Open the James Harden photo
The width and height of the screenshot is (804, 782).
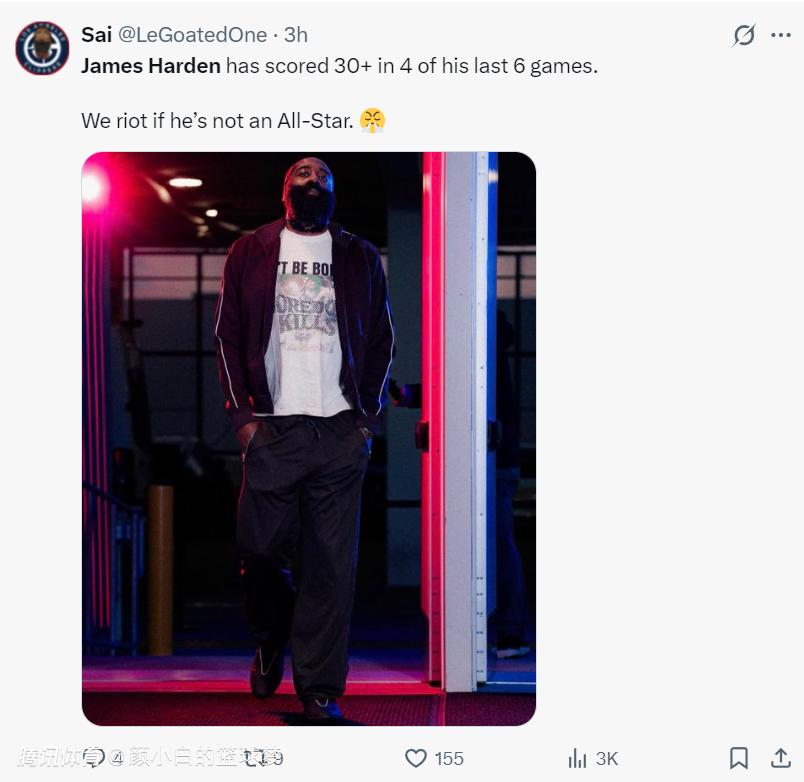coord(308,438)
